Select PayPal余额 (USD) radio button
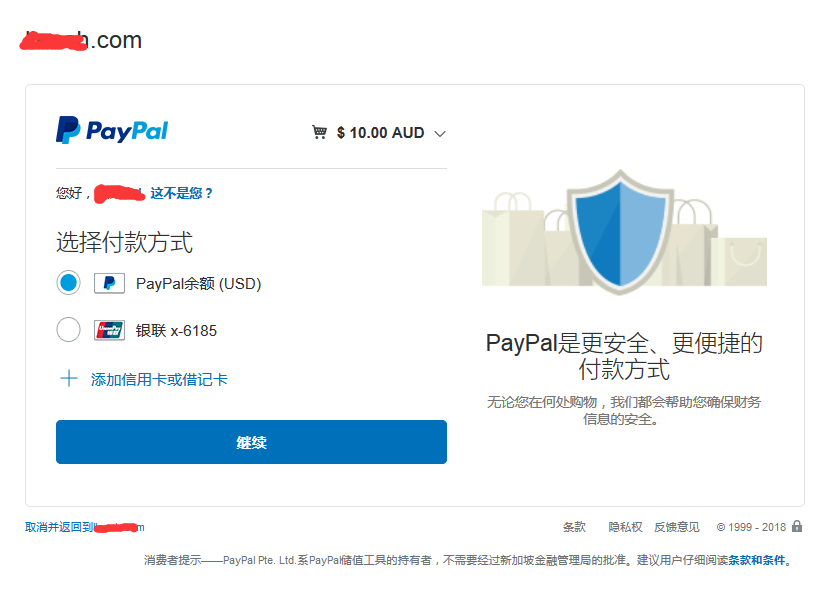The height and width of the screenshot is (597, 832). coord(68,283)
